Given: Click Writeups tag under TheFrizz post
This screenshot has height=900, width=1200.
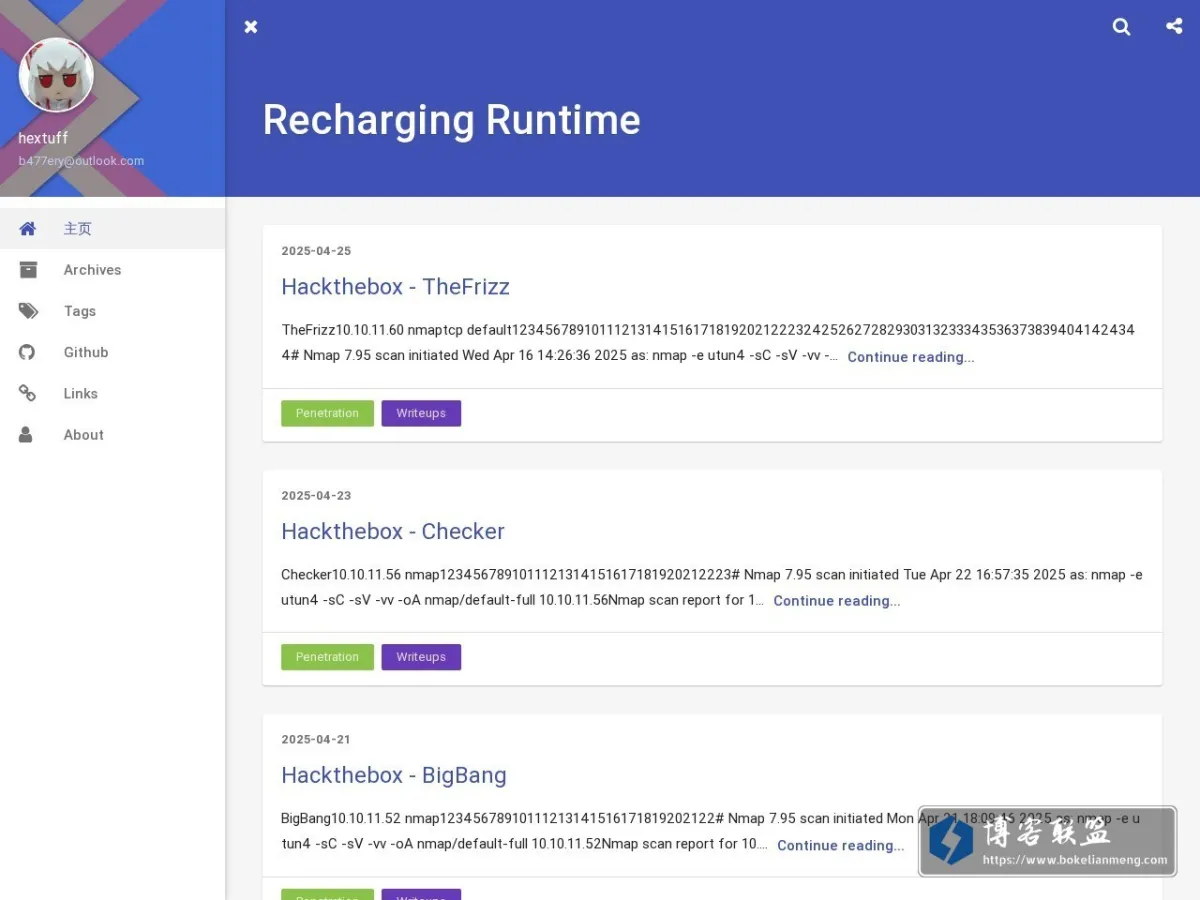Looking at the screenshot, I should pos(421,413).
